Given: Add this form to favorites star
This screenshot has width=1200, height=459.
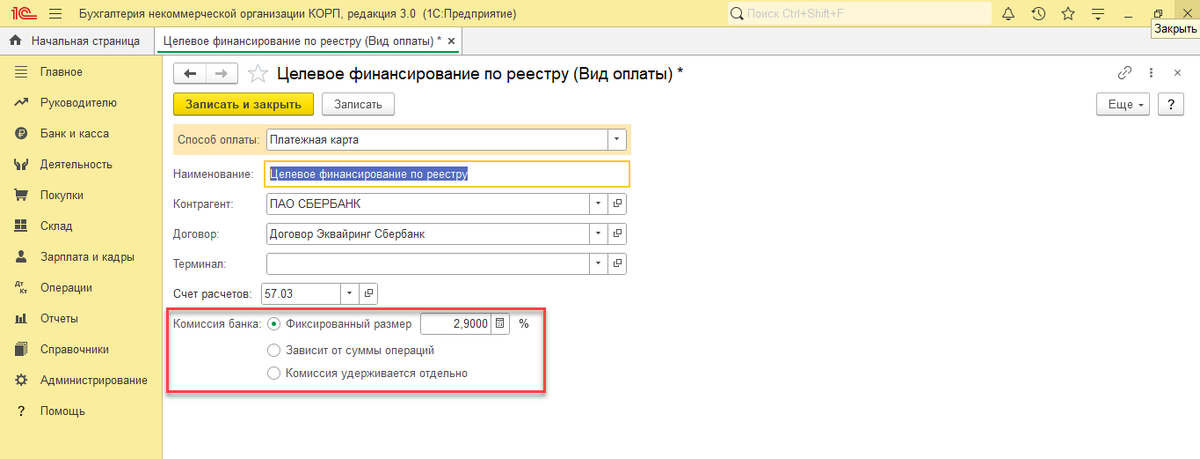Looking at the screenshot, I should 257,73.
